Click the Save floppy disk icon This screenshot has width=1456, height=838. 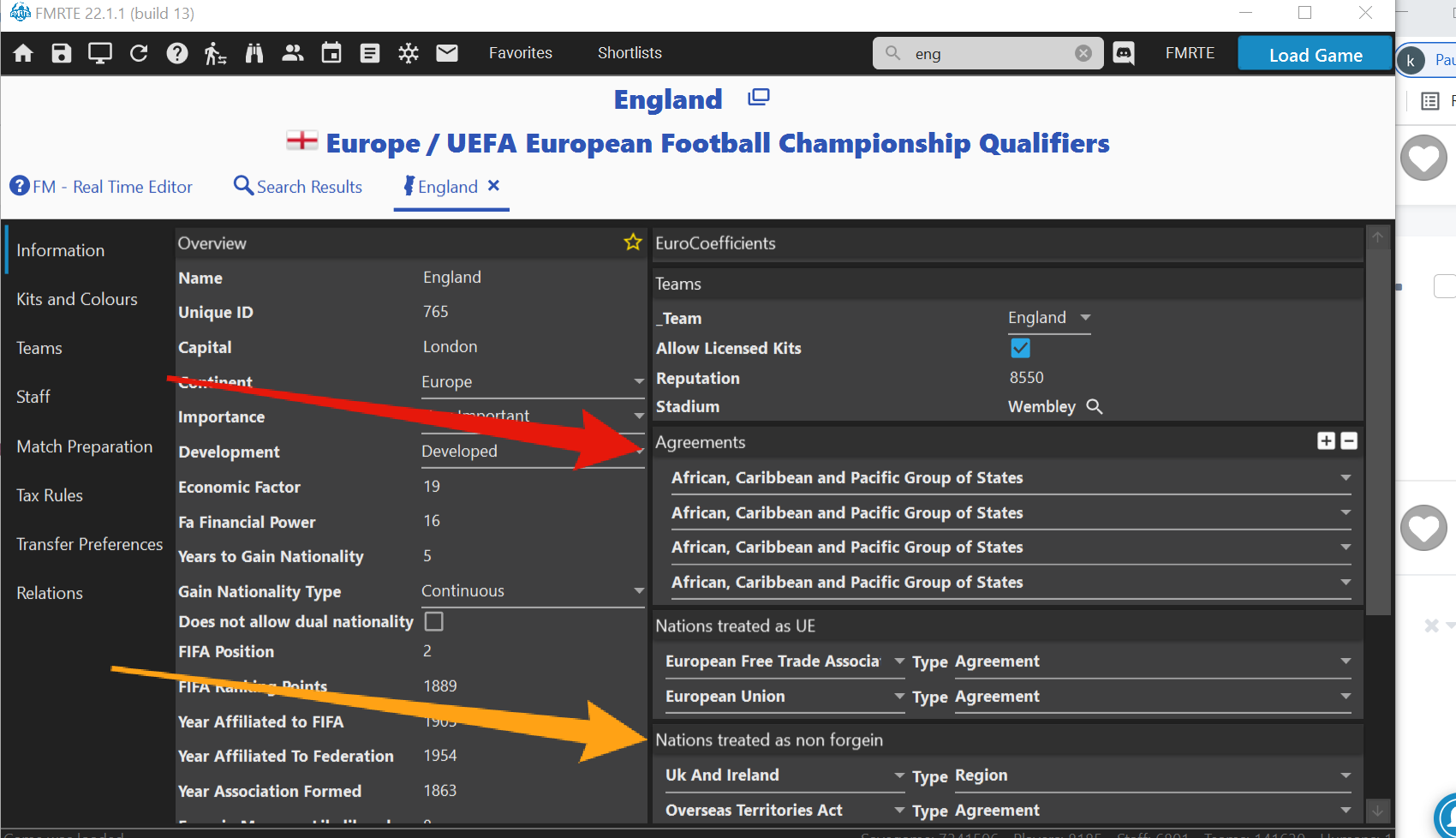click(61, 53)
